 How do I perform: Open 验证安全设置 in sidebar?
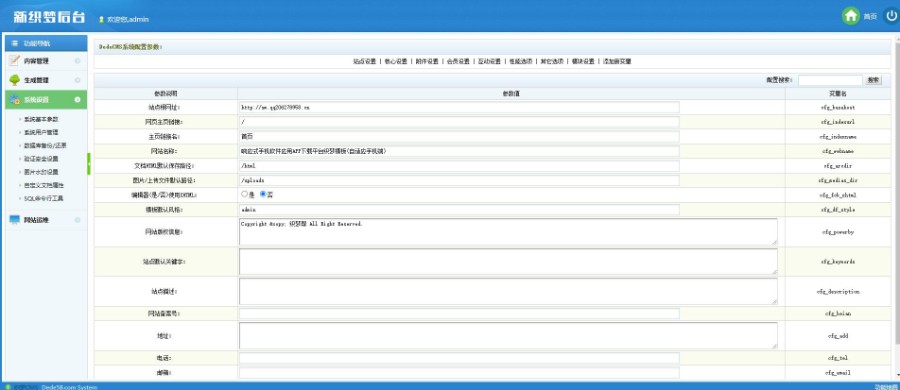pos(41,159)
